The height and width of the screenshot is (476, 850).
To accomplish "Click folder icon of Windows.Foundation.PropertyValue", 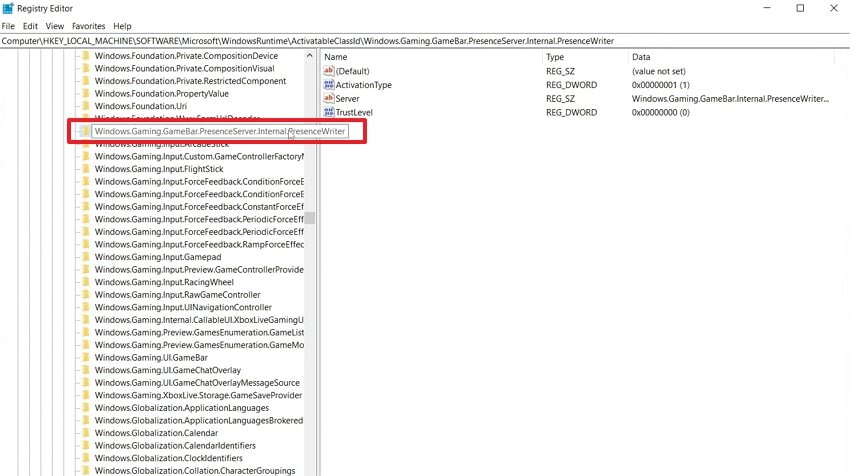I will (x=86, y=93).
